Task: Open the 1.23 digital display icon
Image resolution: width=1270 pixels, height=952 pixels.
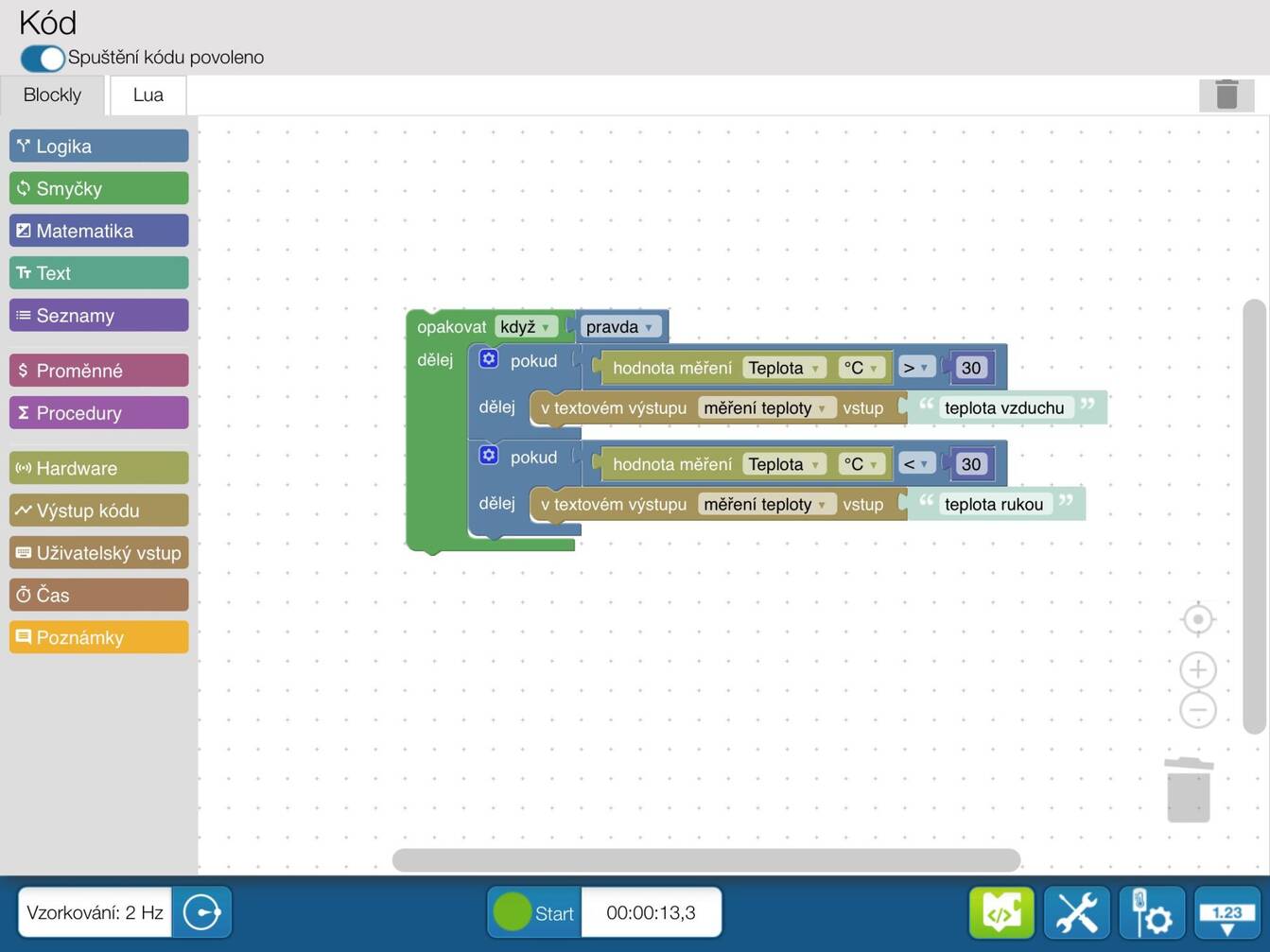Action: point(1227,912)
